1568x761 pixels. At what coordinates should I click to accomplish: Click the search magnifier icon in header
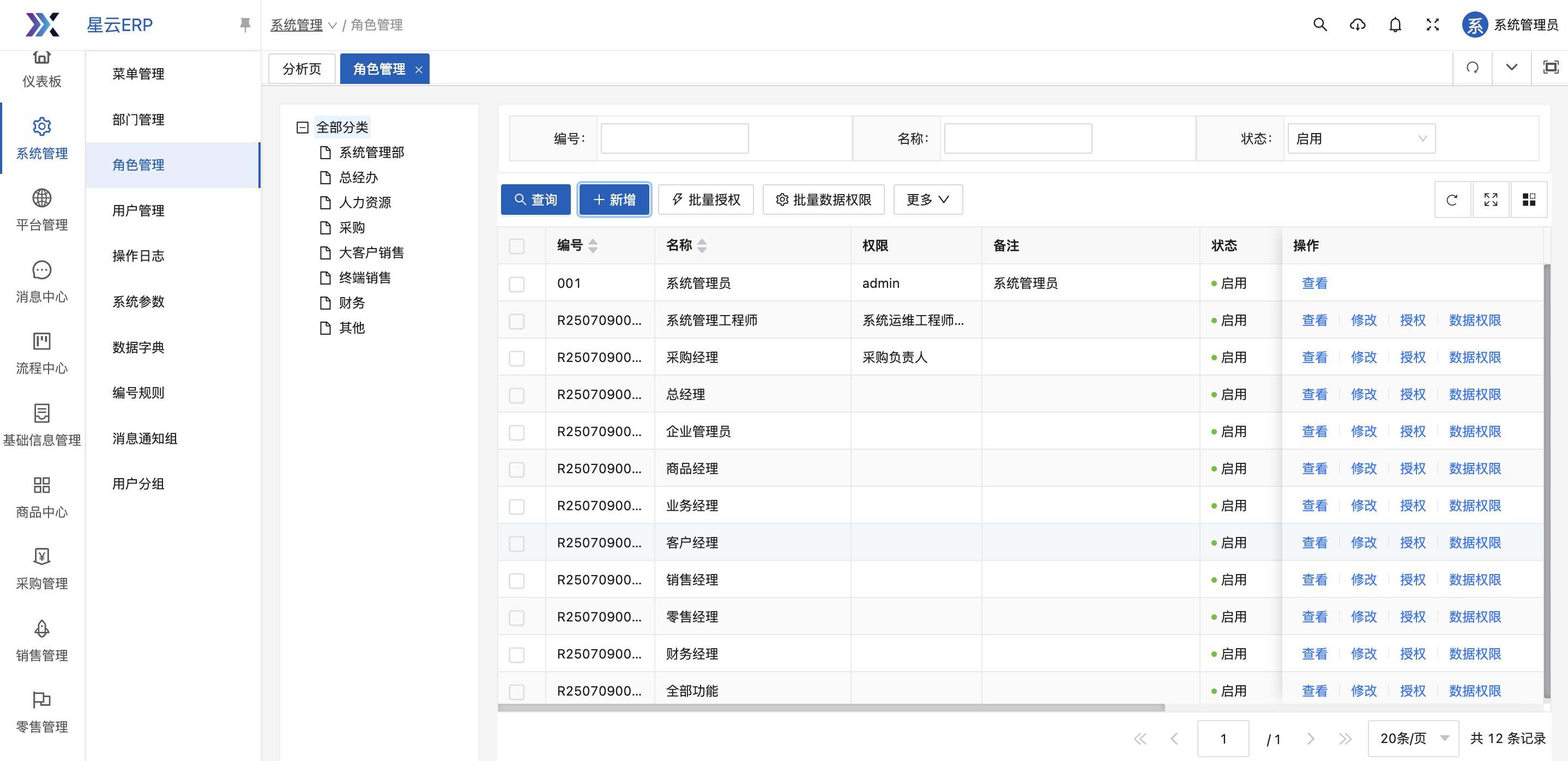(x=1319, y=25)
